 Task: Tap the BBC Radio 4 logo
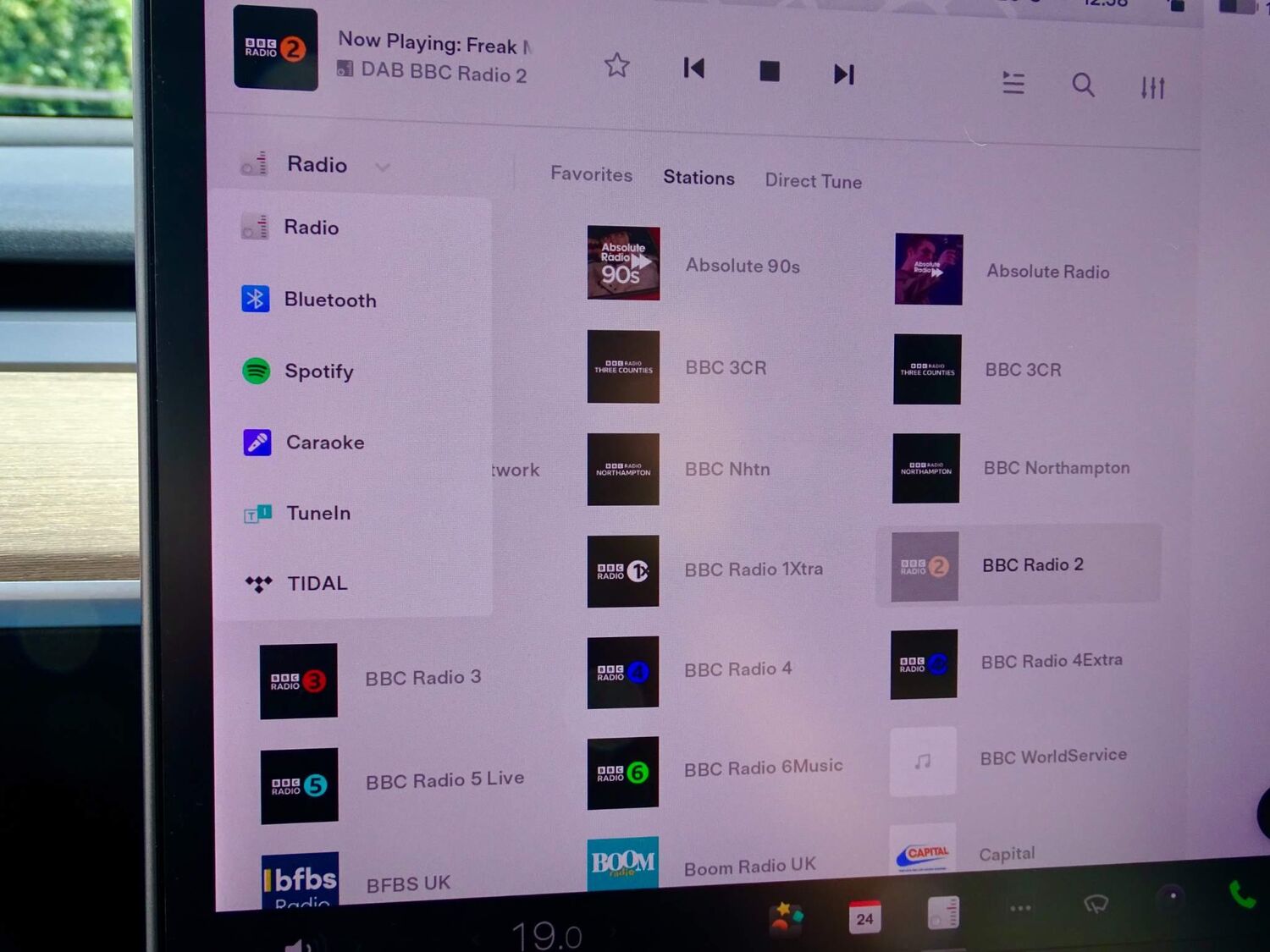623,672
